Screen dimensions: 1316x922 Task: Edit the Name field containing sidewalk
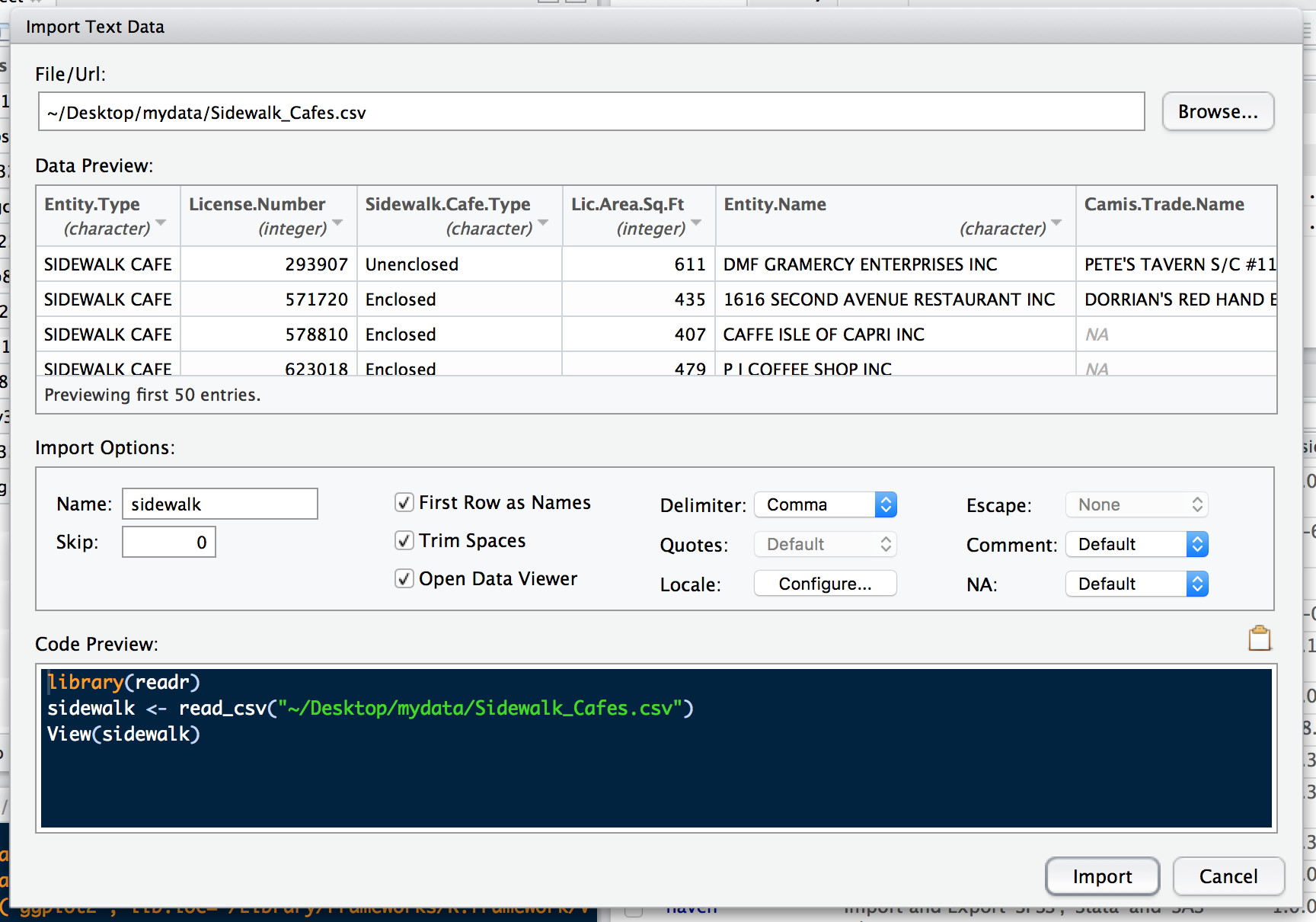tap(220, 504)
